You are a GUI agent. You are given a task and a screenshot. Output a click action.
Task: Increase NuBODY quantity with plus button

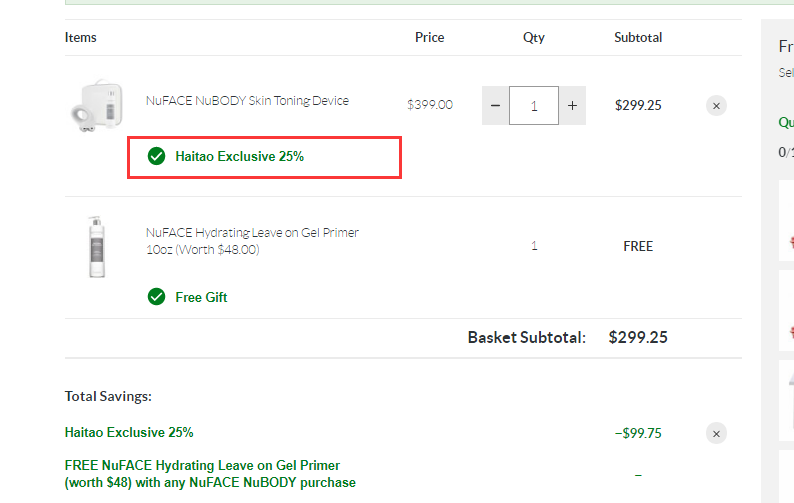[x=572, y=105]
